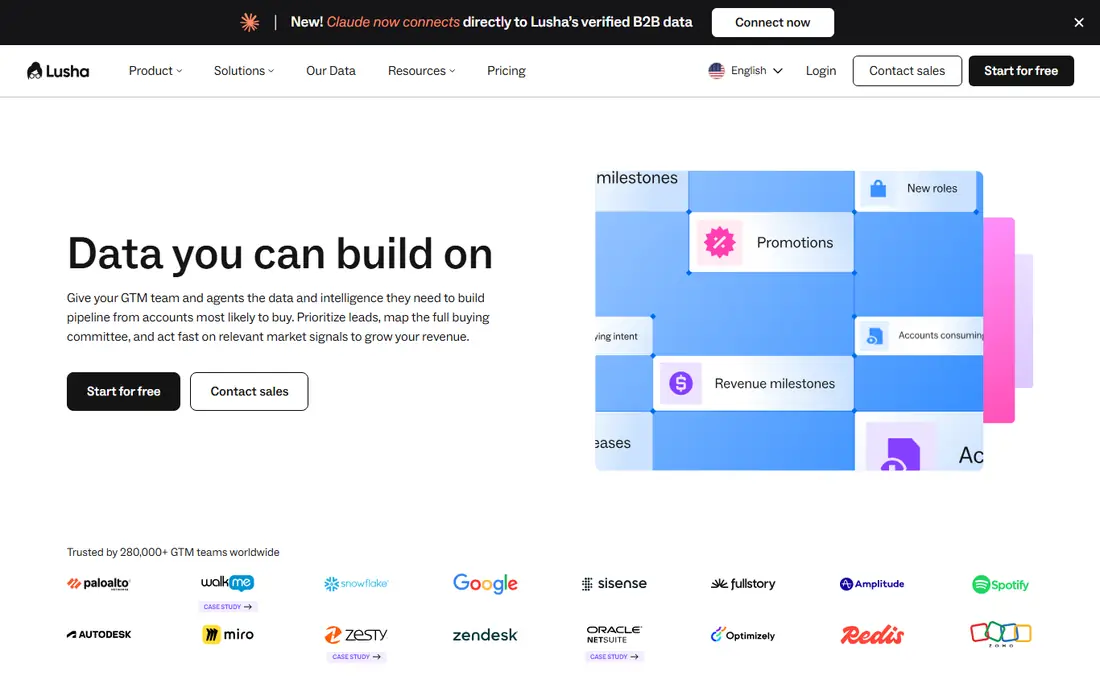Click the pink Promotions percent badge icon
The width and height of the screenshot is (1100, 688).
(719, 243)
